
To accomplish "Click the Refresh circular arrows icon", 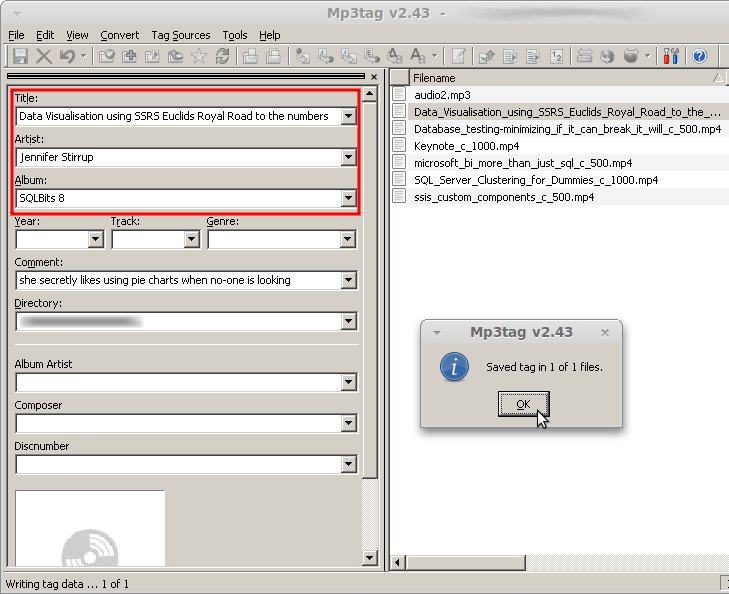I will tap(222, 56).
